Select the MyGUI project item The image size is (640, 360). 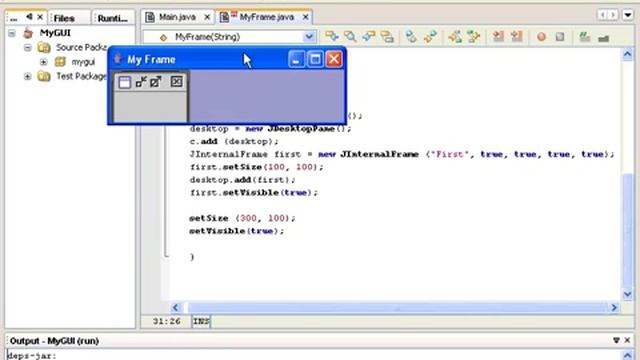click(x=55, y=33)
